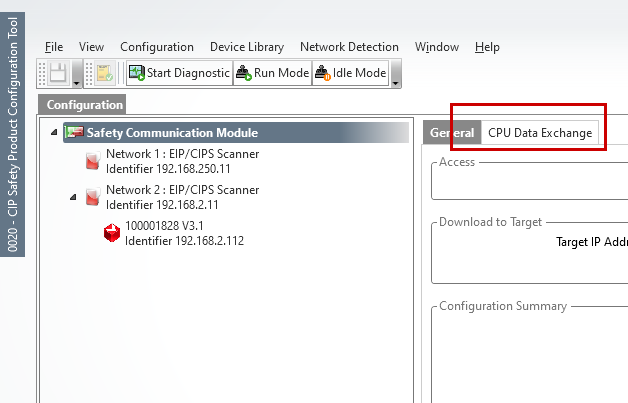Image resolution: width=628 pixels, height=403 pixels.
Task: Click the first toolbar drag handle grip
Action: click(x=42, y=73)
